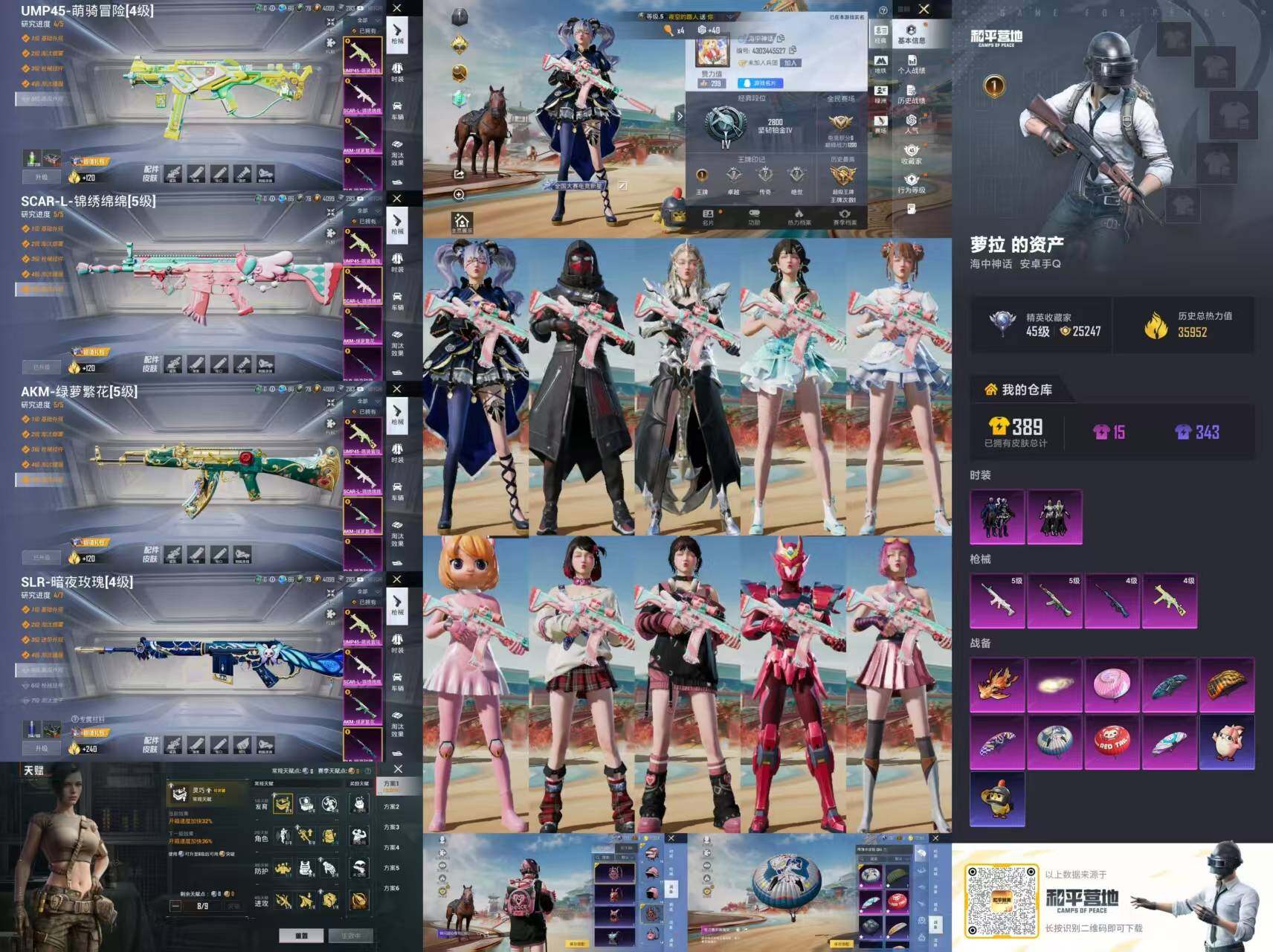The height and width of the screenshot is (952, 1273).
Task: Open the 全部 filter dropdown in the AKM-绿萝繁花 panel
Action: pyautogui.click(x=364, y=401)
